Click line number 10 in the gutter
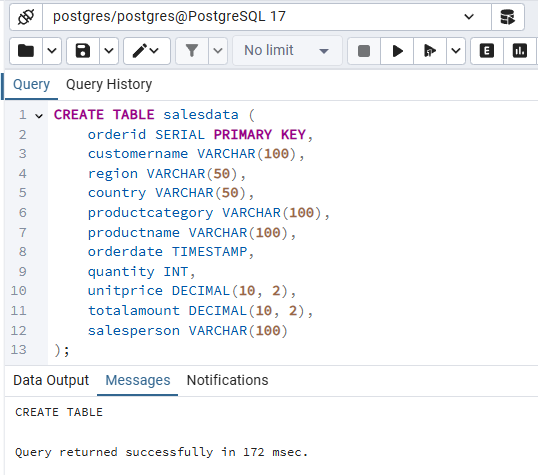Screen dimensions: 538x475 [x=19, y=291]
